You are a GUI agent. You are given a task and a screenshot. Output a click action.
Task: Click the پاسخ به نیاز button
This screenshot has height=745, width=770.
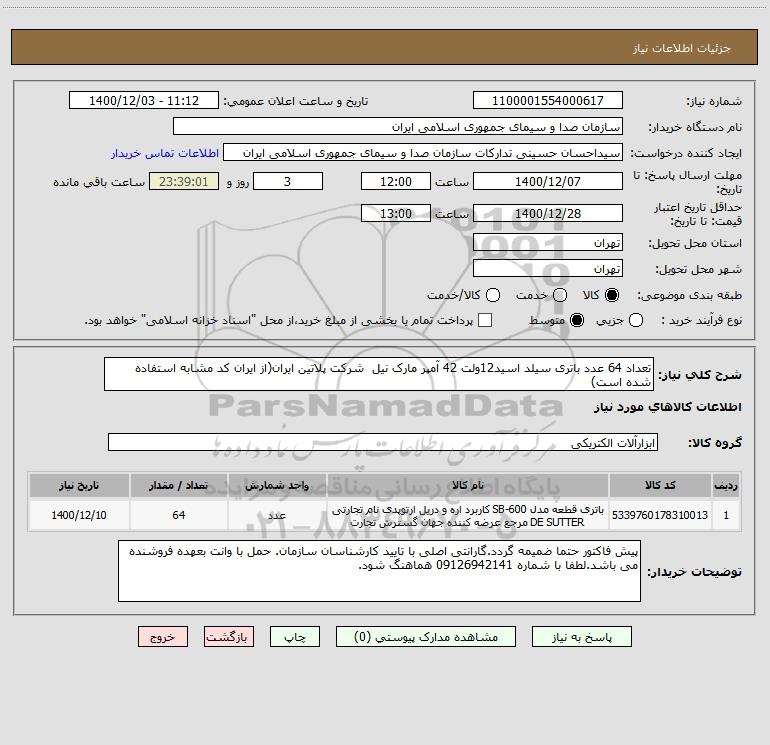coord(581,636)
